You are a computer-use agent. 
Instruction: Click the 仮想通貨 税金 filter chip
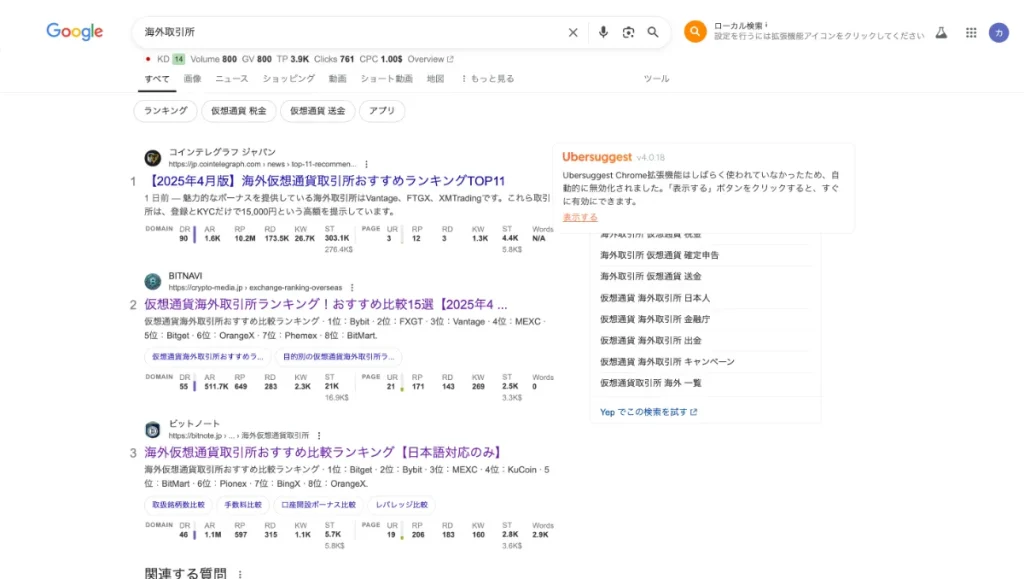point(238,111)
